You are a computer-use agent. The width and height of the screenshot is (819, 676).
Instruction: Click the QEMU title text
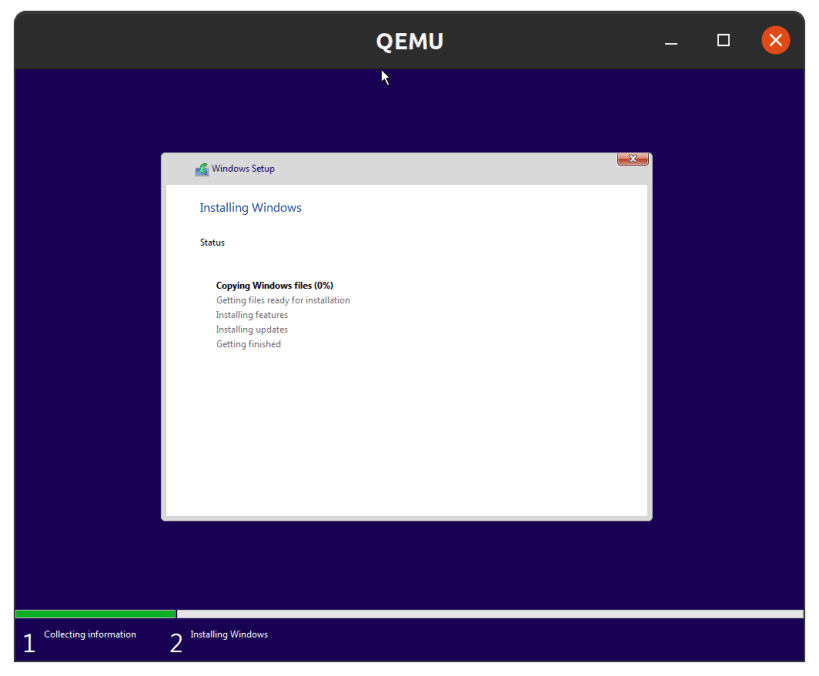coord(410,41)
